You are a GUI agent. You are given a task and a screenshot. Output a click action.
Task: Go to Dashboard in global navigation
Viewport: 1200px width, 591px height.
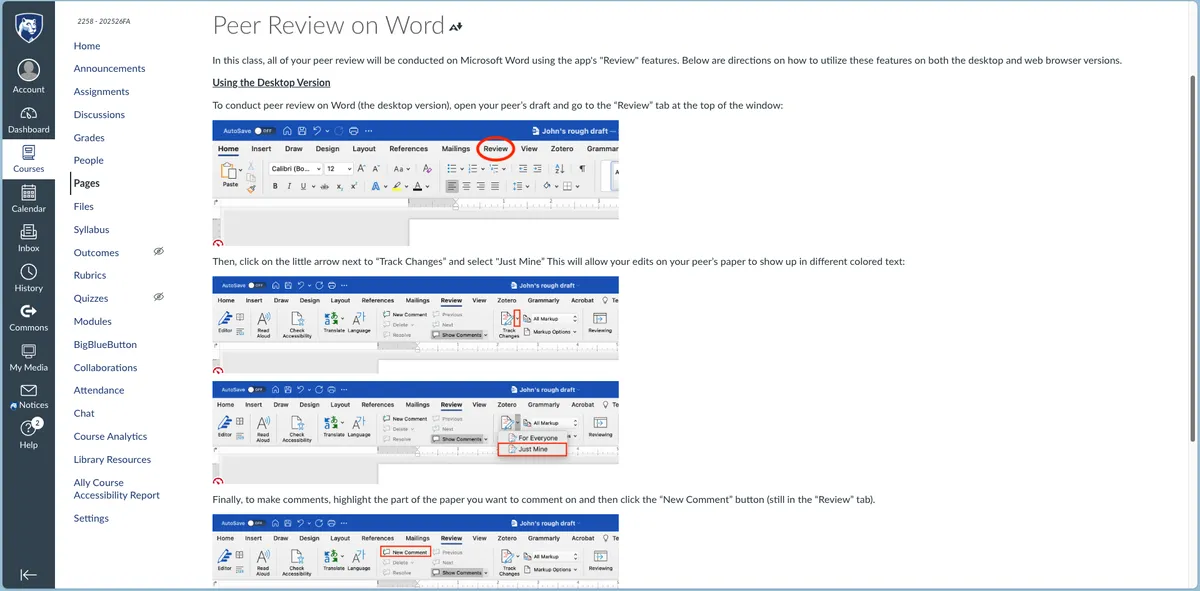coord(28,114)
